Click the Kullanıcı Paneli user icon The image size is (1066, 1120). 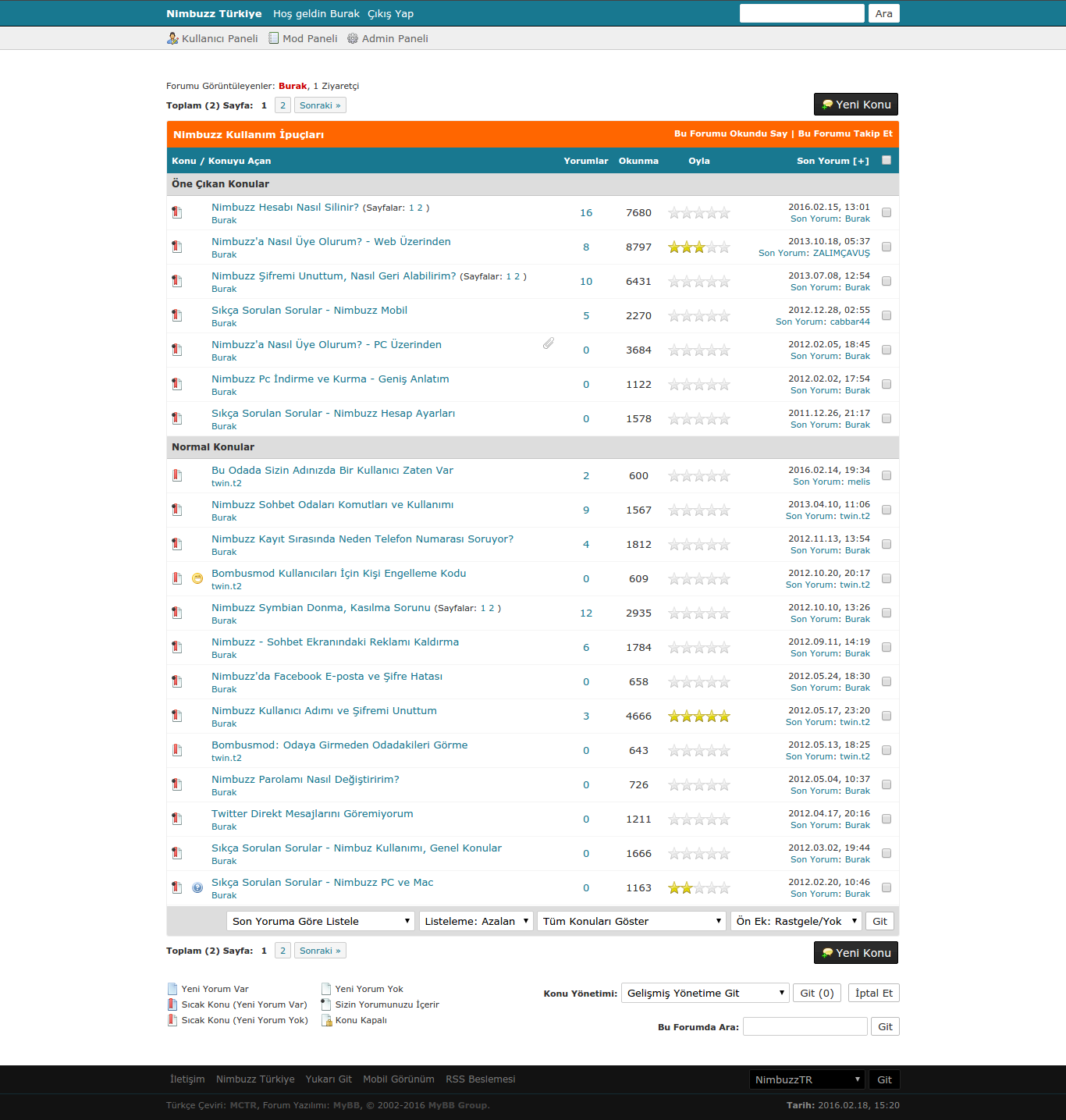tap(172, 38)
